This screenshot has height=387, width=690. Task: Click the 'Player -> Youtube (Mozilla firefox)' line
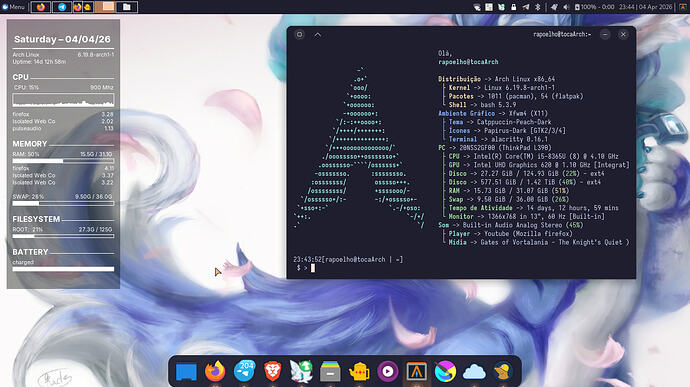[x=510, y=234]
